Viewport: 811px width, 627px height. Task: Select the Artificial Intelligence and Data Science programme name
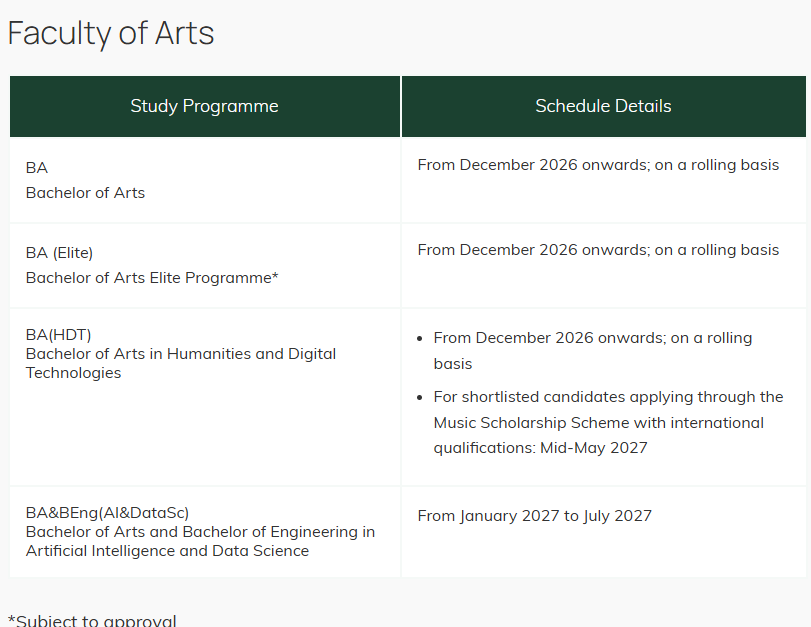tap(201, 541)
